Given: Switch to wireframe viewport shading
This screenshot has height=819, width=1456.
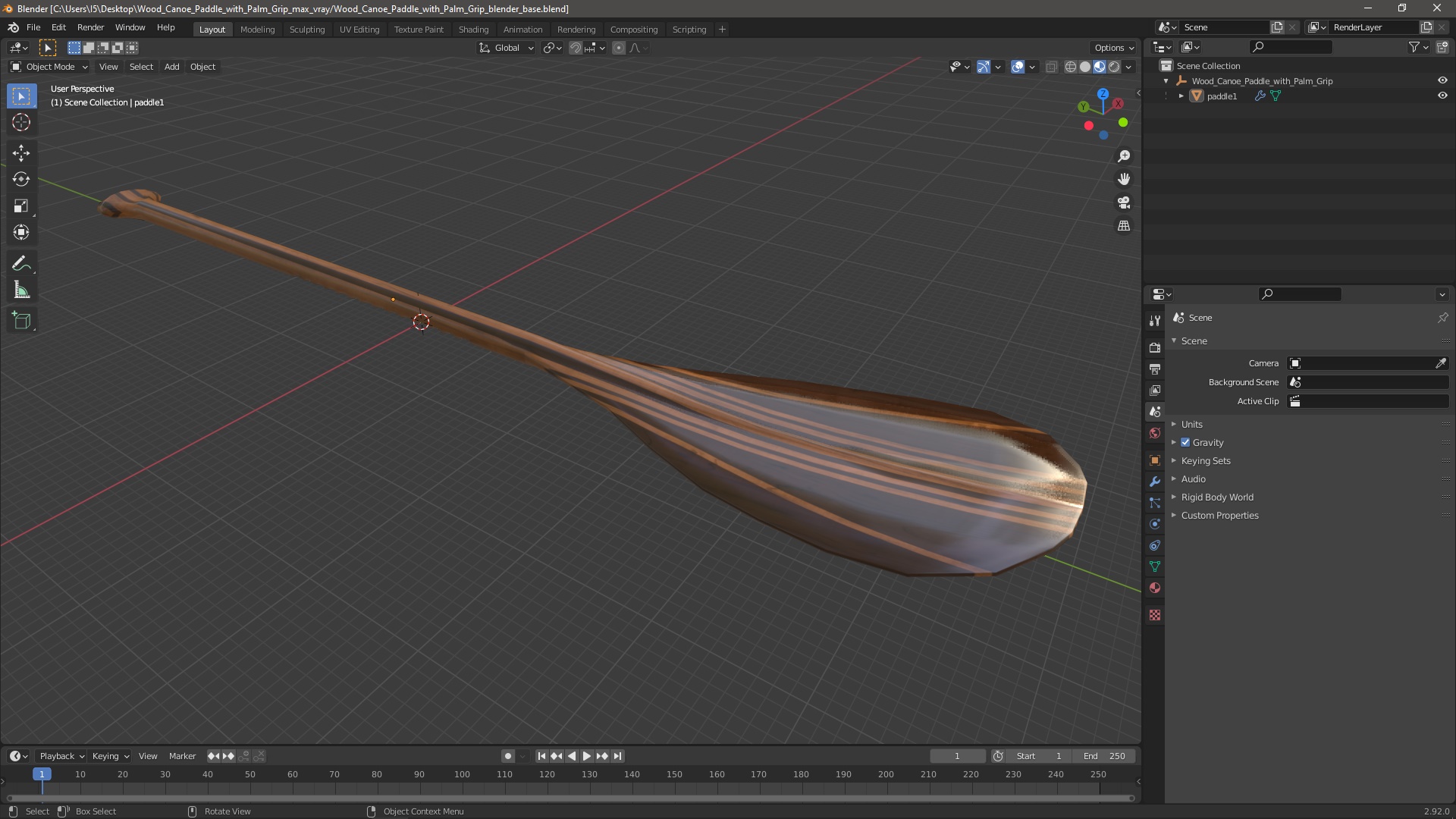Looking at the screenshot, I should [x=1071, y=67].
